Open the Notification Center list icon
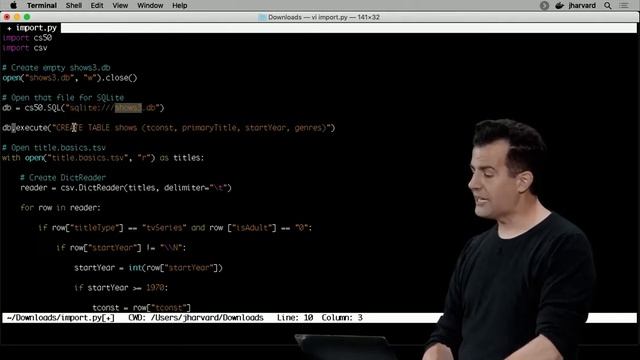 click(624, 5)
